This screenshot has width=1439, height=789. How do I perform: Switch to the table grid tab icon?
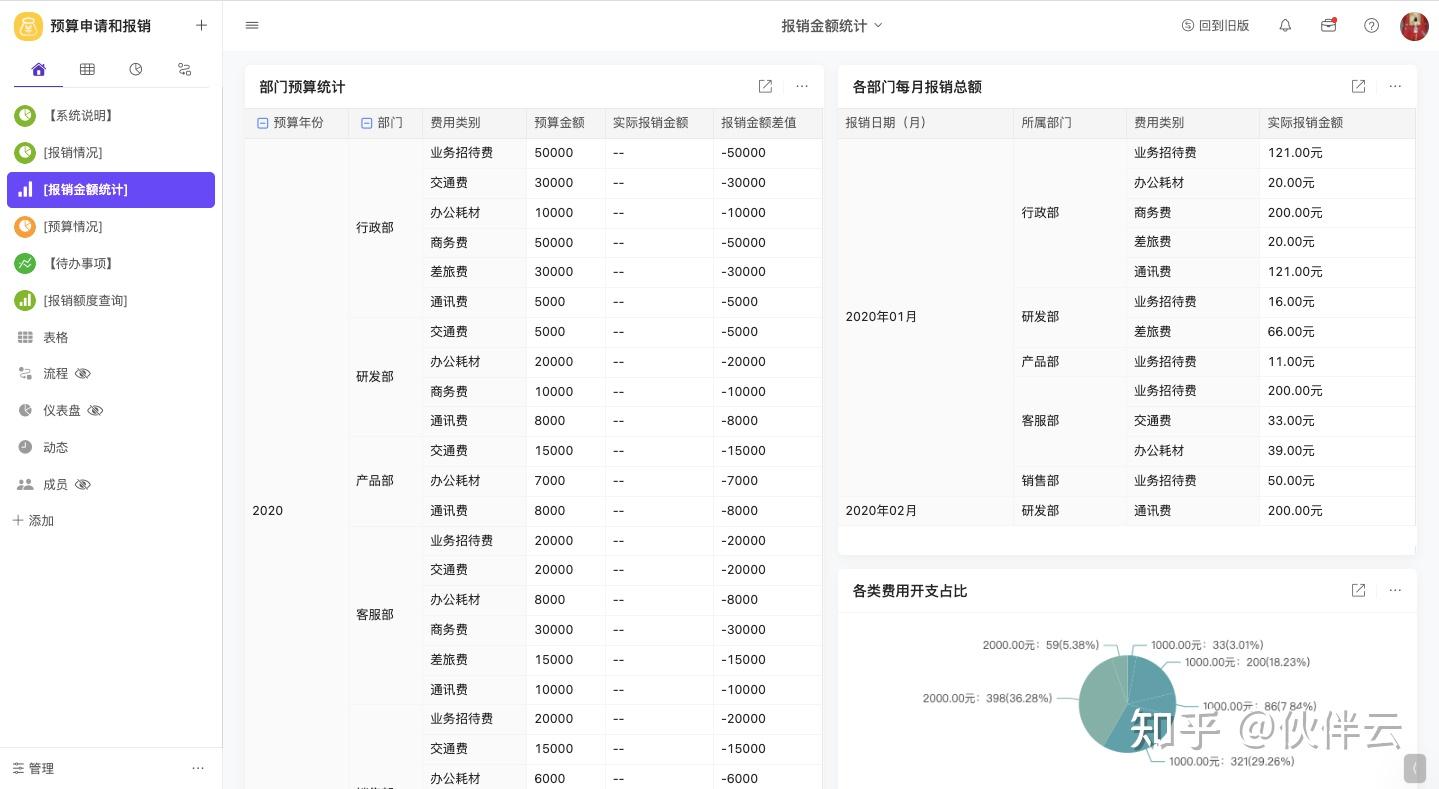tap(87, 69)
